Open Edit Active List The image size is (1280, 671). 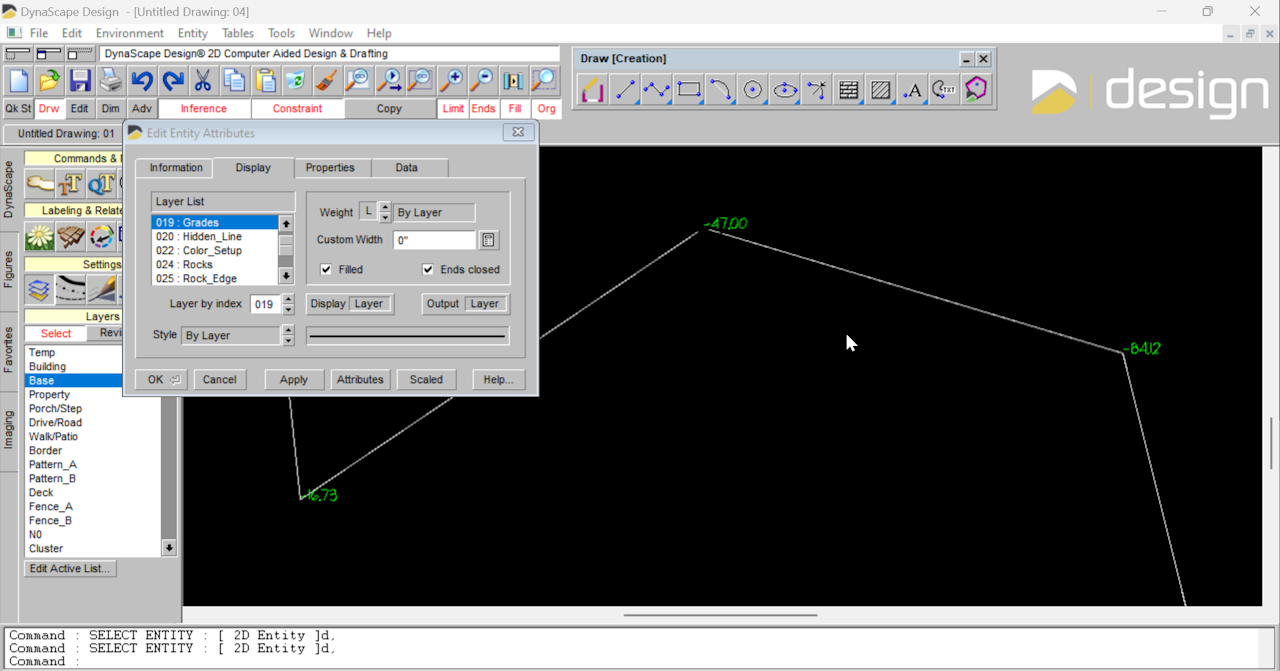pyautogui.click(x=70, y=569)
